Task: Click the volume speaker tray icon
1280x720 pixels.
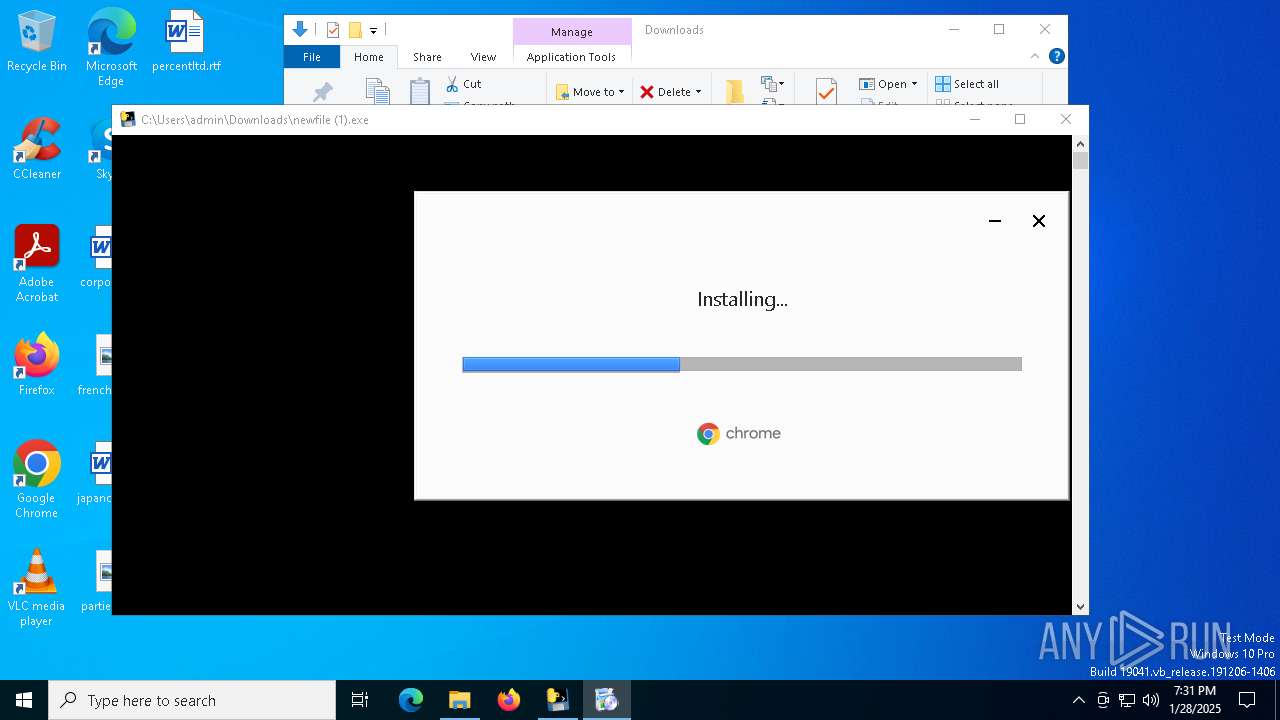Action: [1151, 700]
